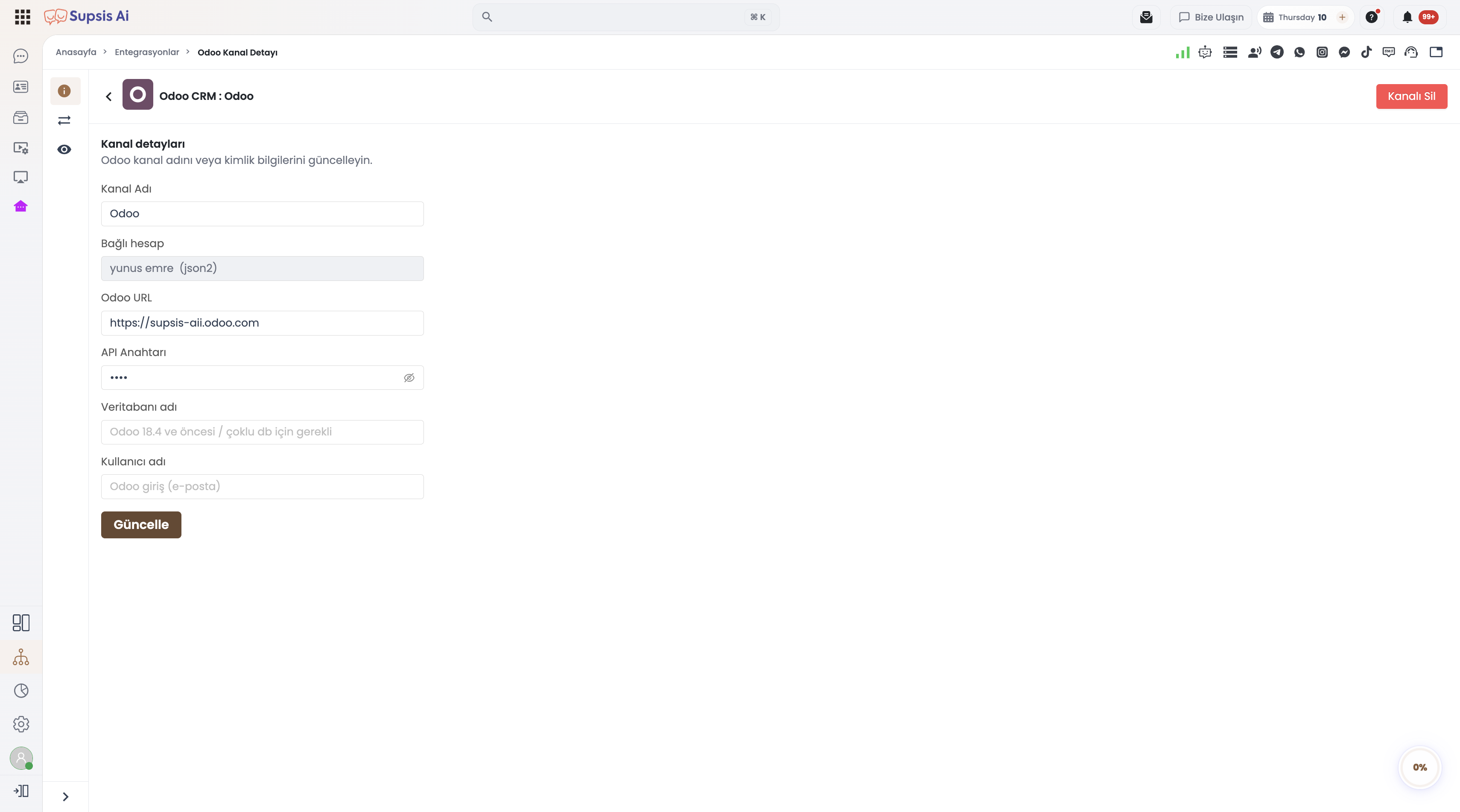Click the server list rows icon

[x=1230, y=52]
